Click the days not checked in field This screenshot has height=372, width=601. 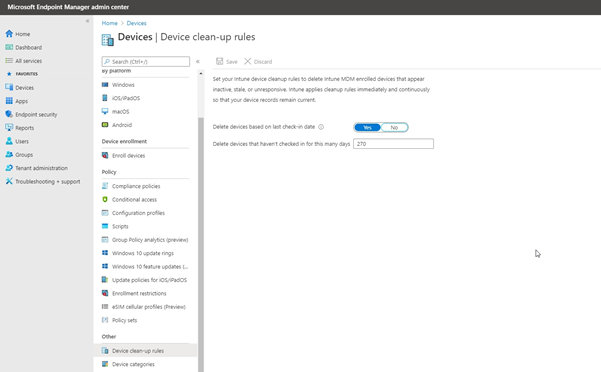[393, 144]
